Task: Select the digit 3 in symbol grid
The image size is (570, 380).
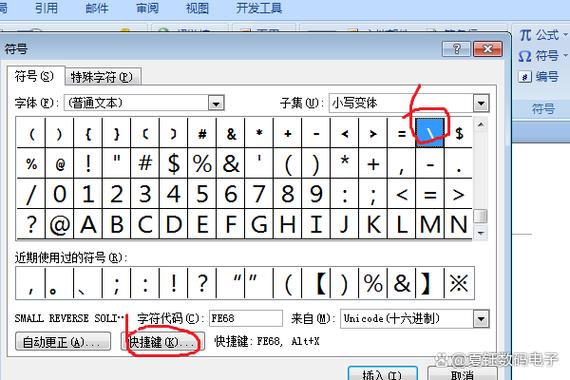Action: [145, 194]
